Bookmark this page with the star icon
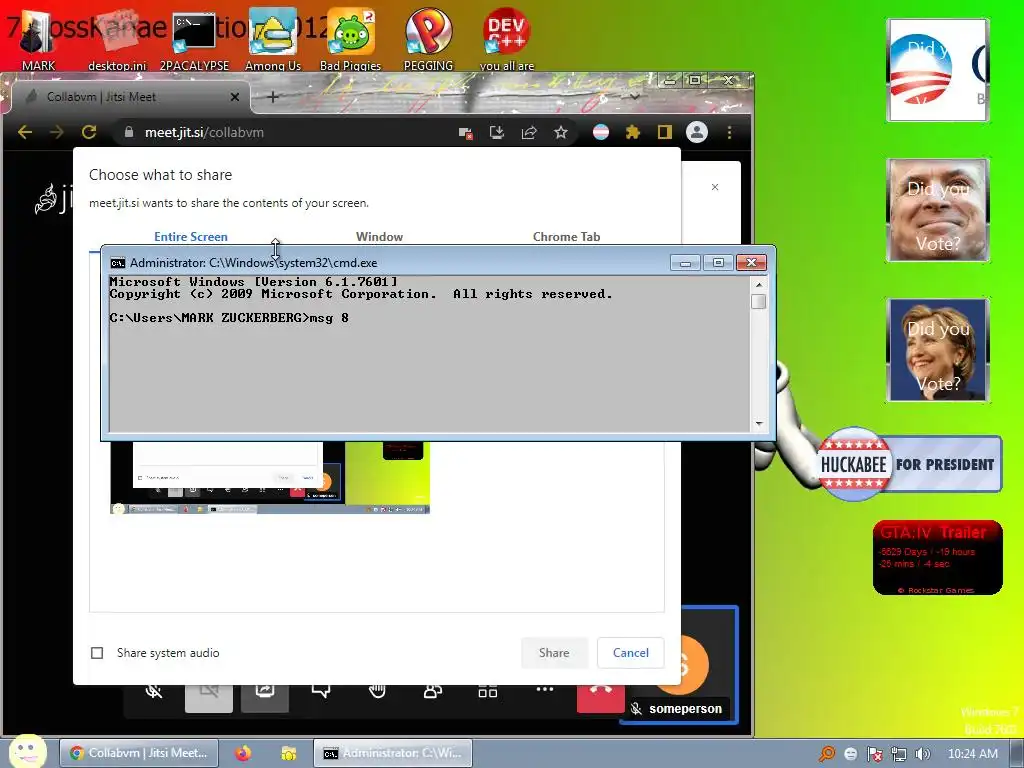Viewport: 1024px width, 768px height. [x=561, y=133]
